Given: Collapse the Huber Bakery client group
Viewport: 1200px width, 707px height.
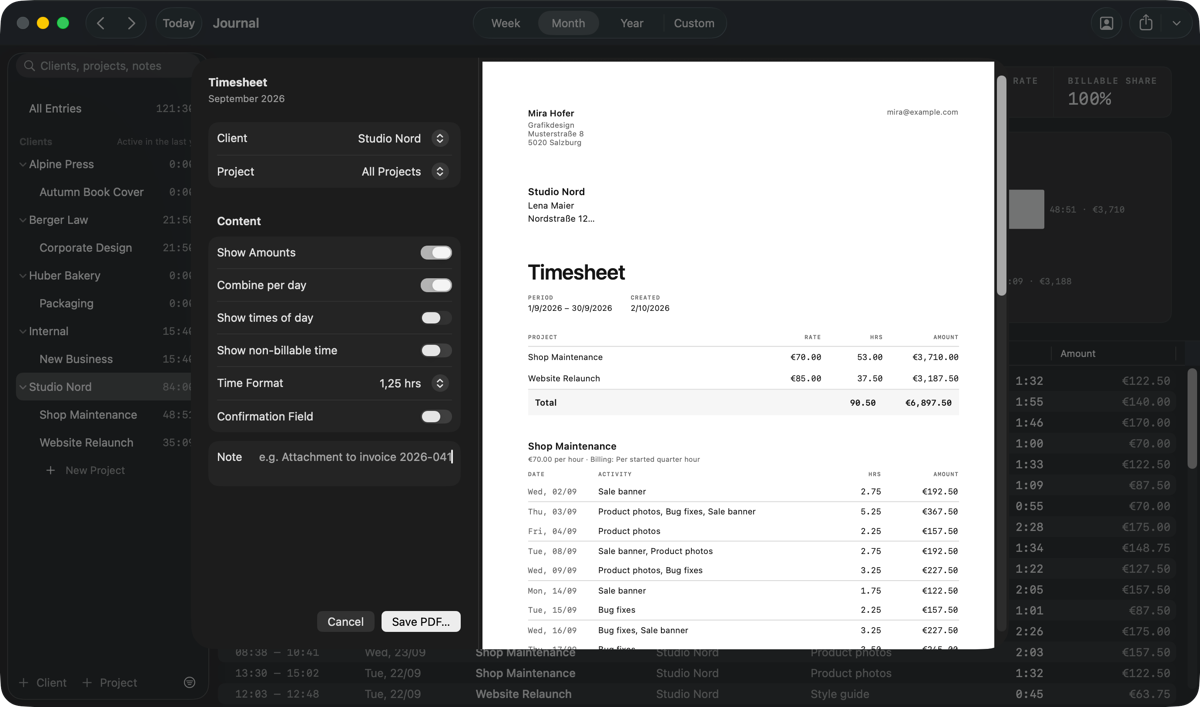Looking at the screenshot, I should [23, 276].
